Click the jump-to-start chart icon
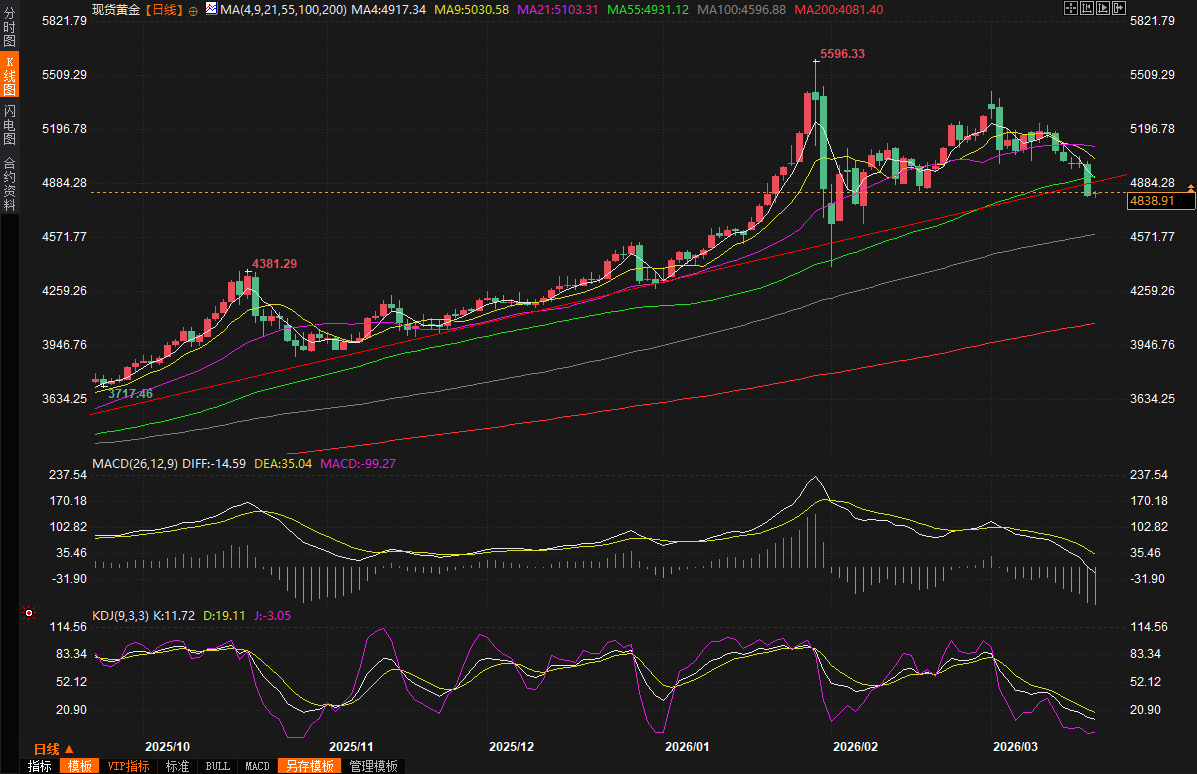Viewport: 1197px width, 774px height. pyautogui.click(x=1087, y=8)
